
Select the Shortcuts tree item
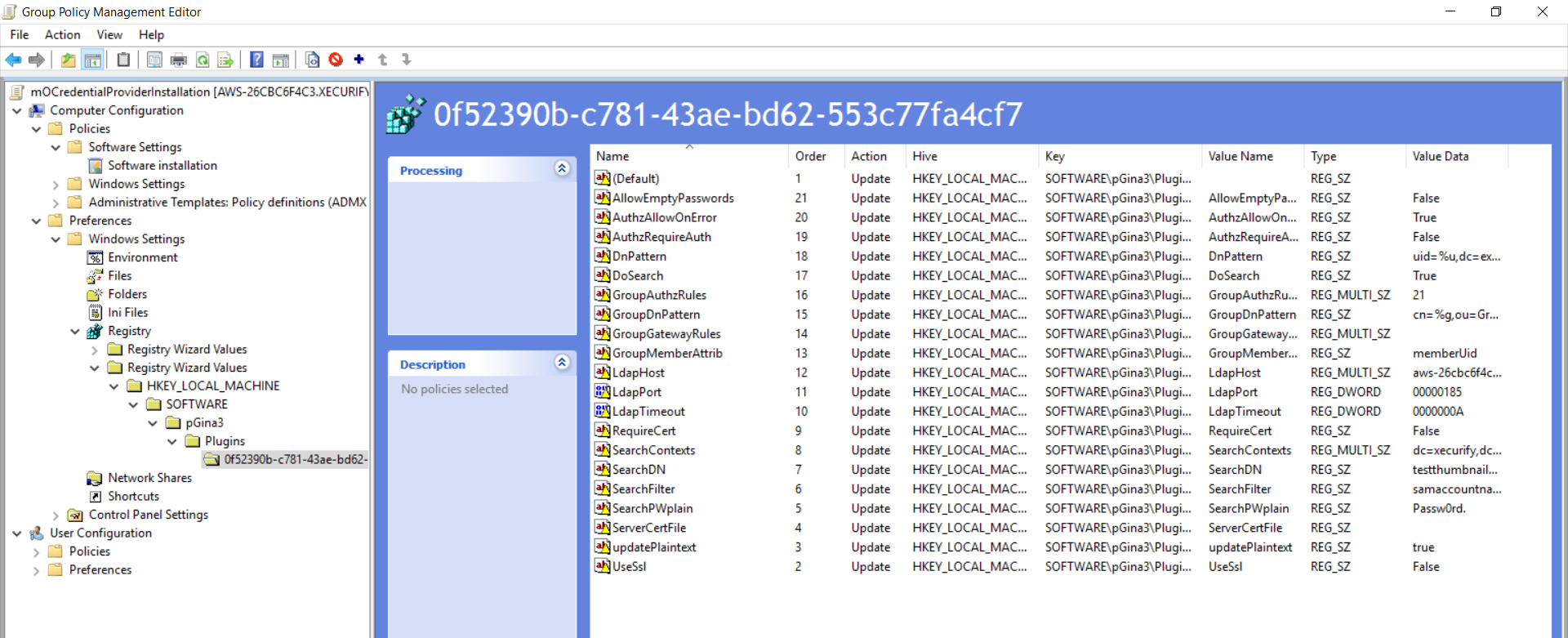[x=134, y=496]
